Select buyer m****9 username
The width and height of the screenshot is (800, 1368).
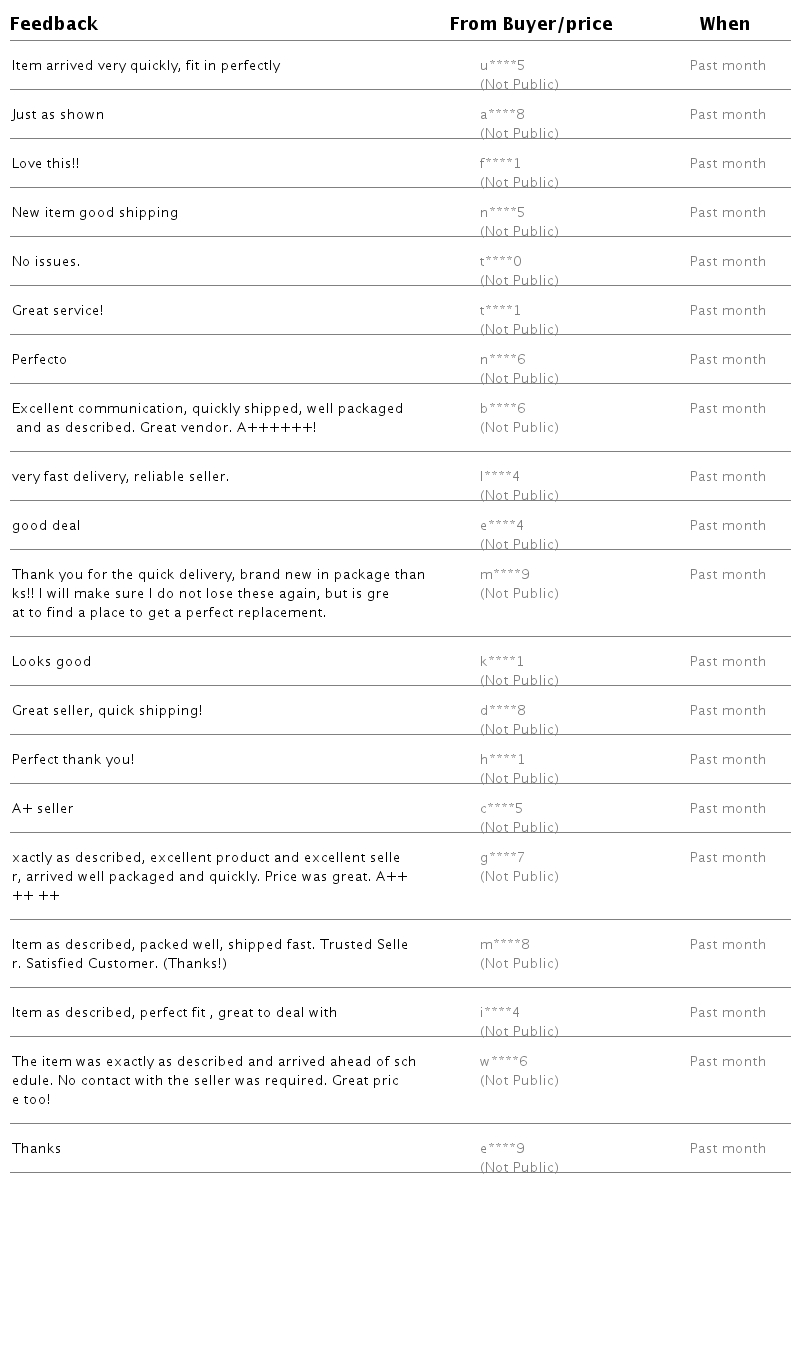point(504,575)
